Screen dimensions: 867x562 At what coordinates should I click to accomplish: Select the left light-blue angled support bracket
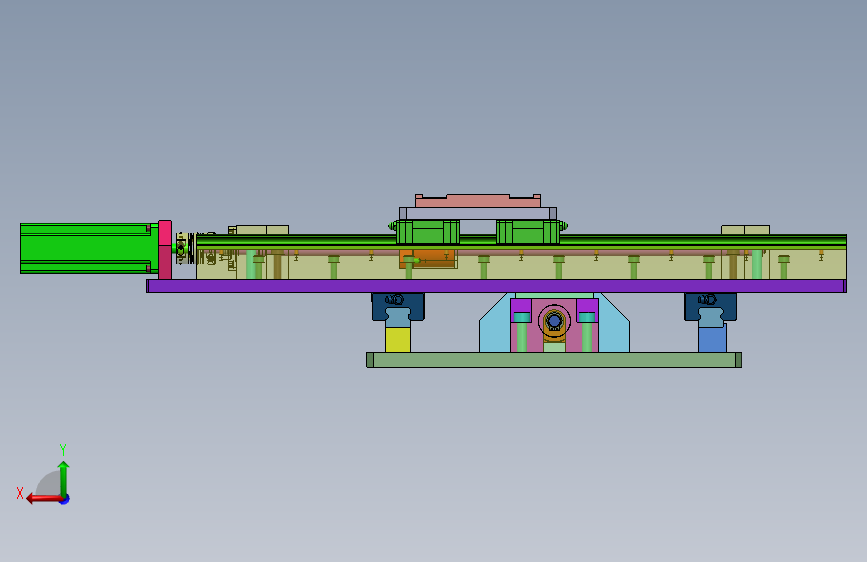[x=495, y=325]
